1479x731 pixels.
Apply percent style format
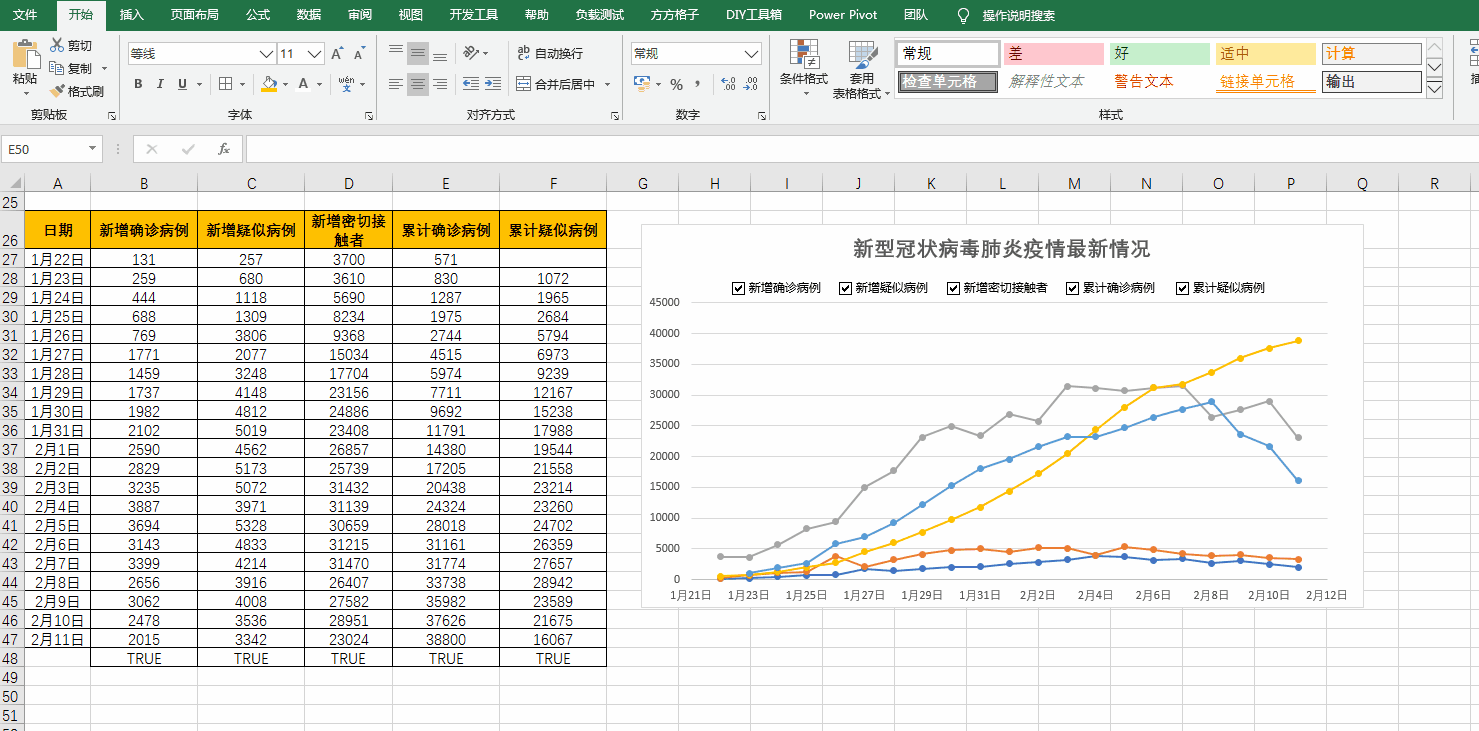[x=677, y=84]
